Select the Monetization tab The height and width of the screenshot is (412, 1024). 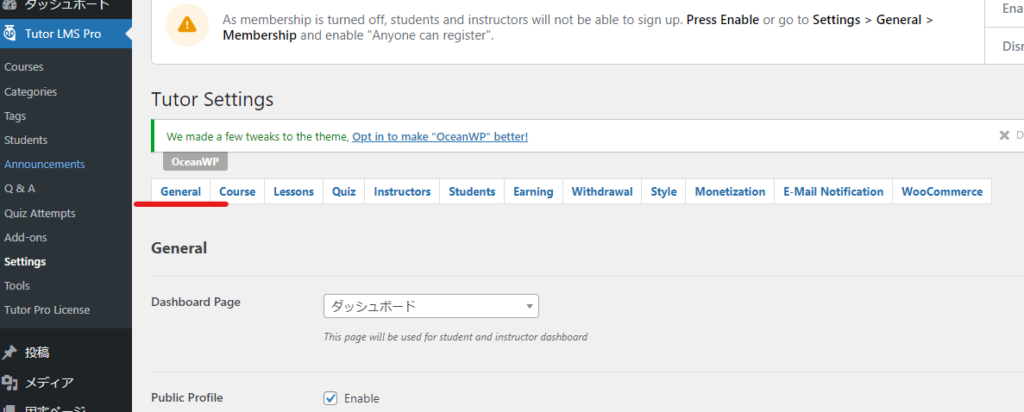pos(730,192)
